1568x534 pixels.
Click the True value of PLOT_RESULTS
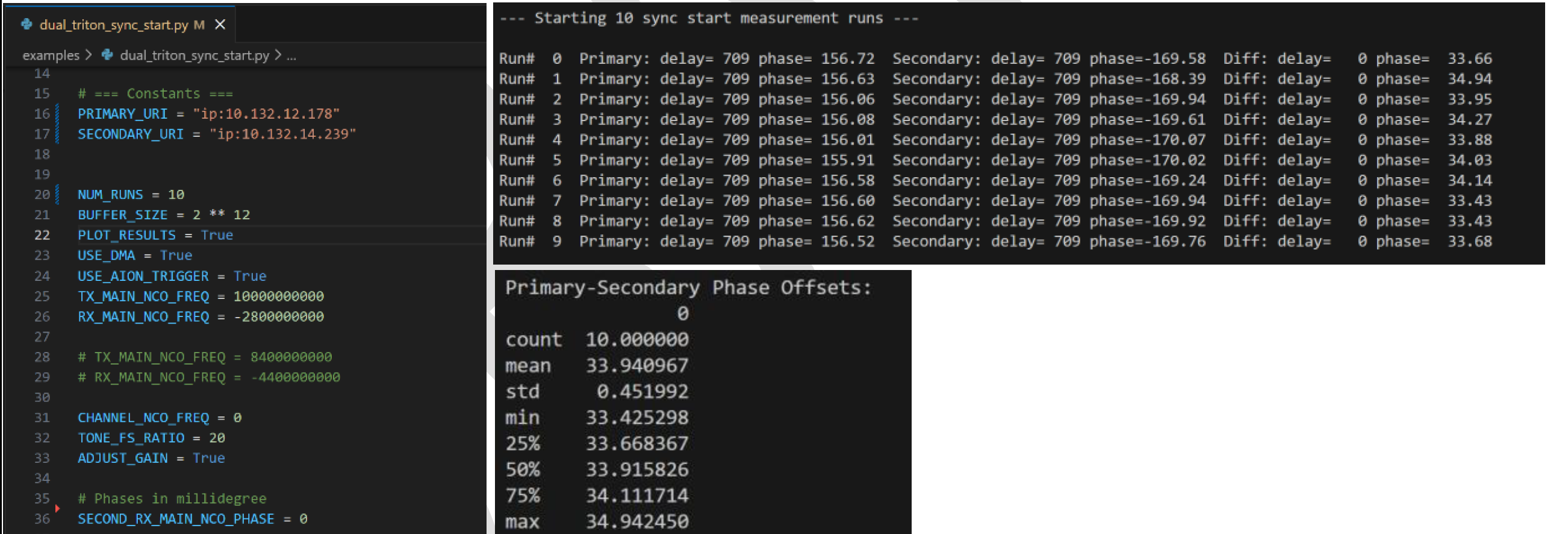click(217, 235)
